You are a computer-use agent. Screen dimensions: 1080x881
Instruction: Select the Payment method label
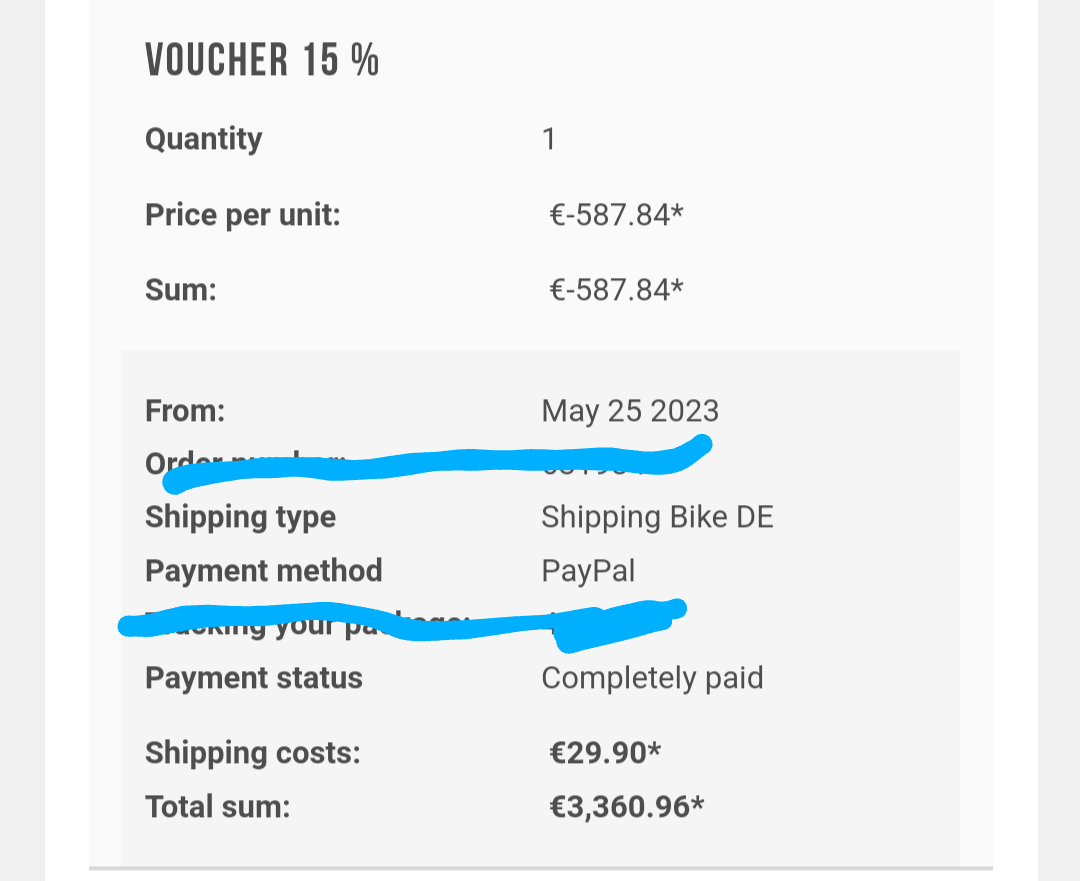click(263, 571)
